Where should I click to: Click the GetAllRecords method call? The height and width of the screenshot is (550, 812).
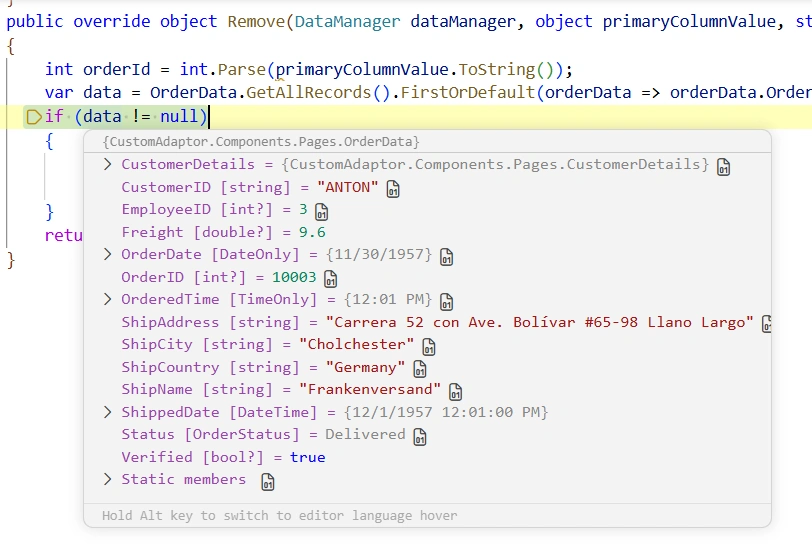coord(309,93)
